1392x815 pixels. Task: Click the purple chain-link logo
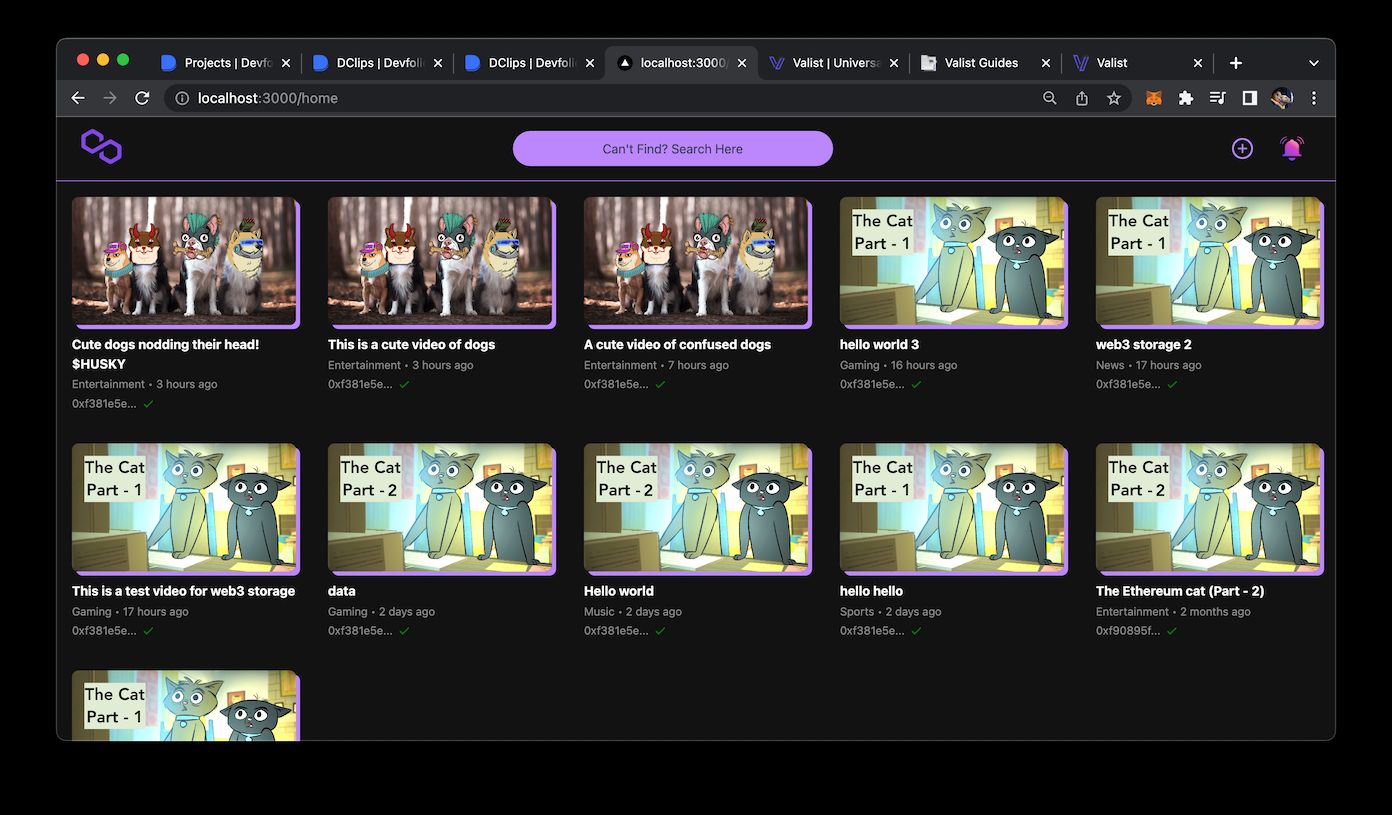[x=101, y=147]
